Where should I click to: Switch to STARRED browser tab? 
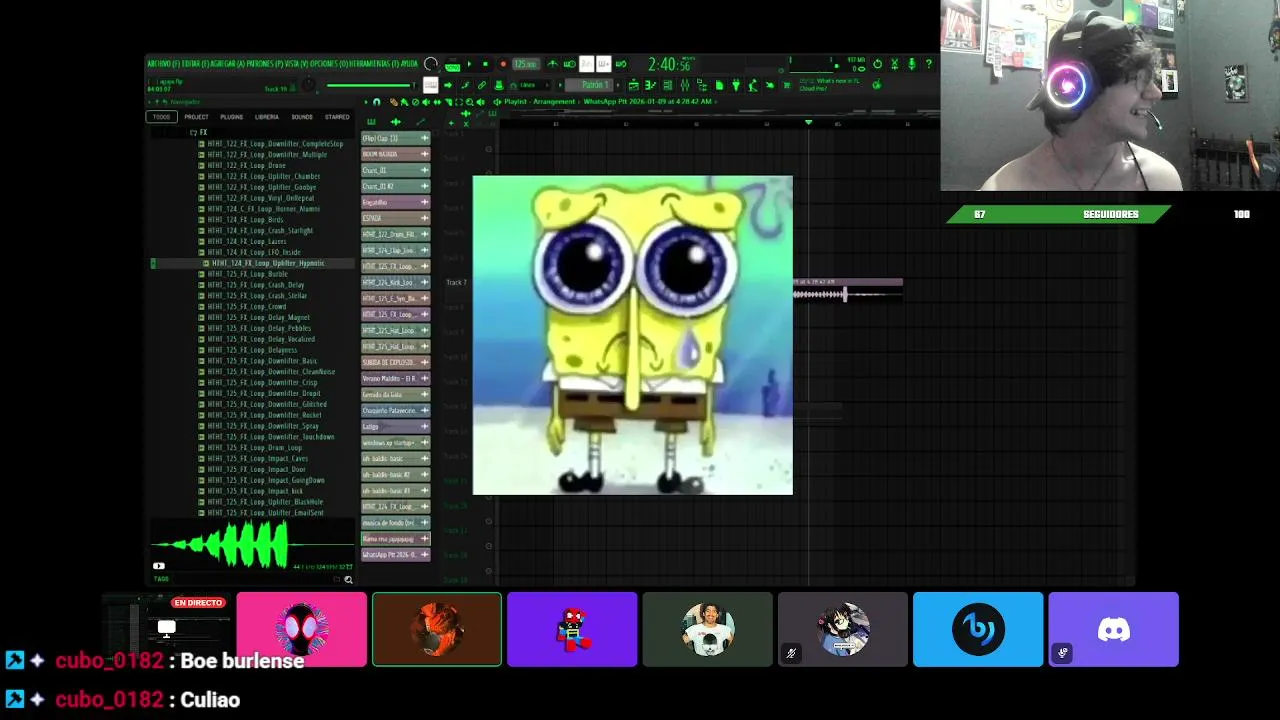[x=337, y=117]
